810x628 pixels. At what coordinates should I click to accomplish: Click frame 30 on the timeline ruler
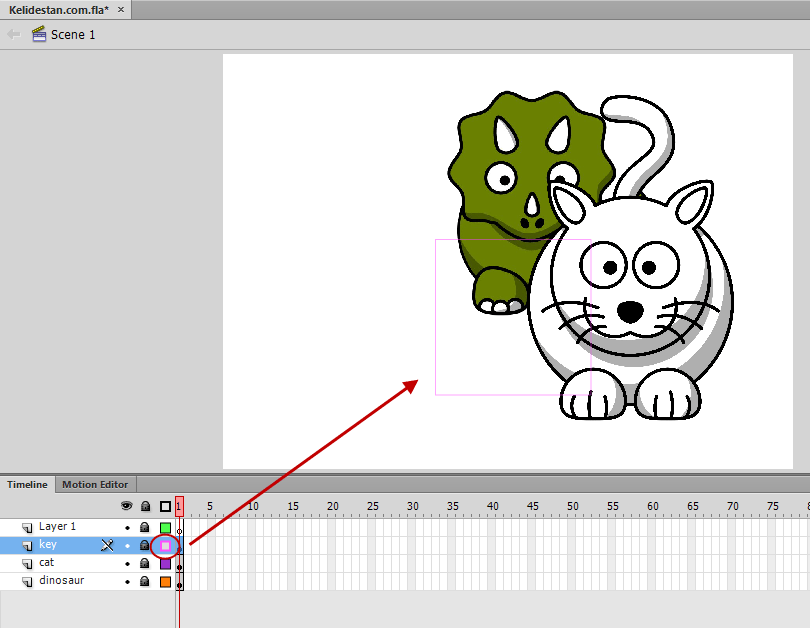[x=412, y=506]
